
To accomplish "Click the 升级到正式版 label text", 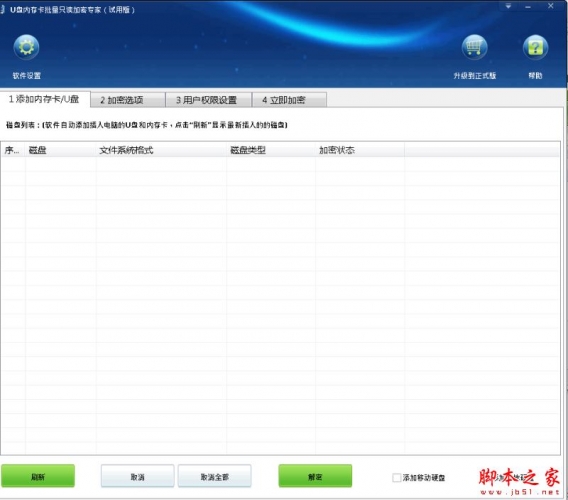I will coord(475,75).
